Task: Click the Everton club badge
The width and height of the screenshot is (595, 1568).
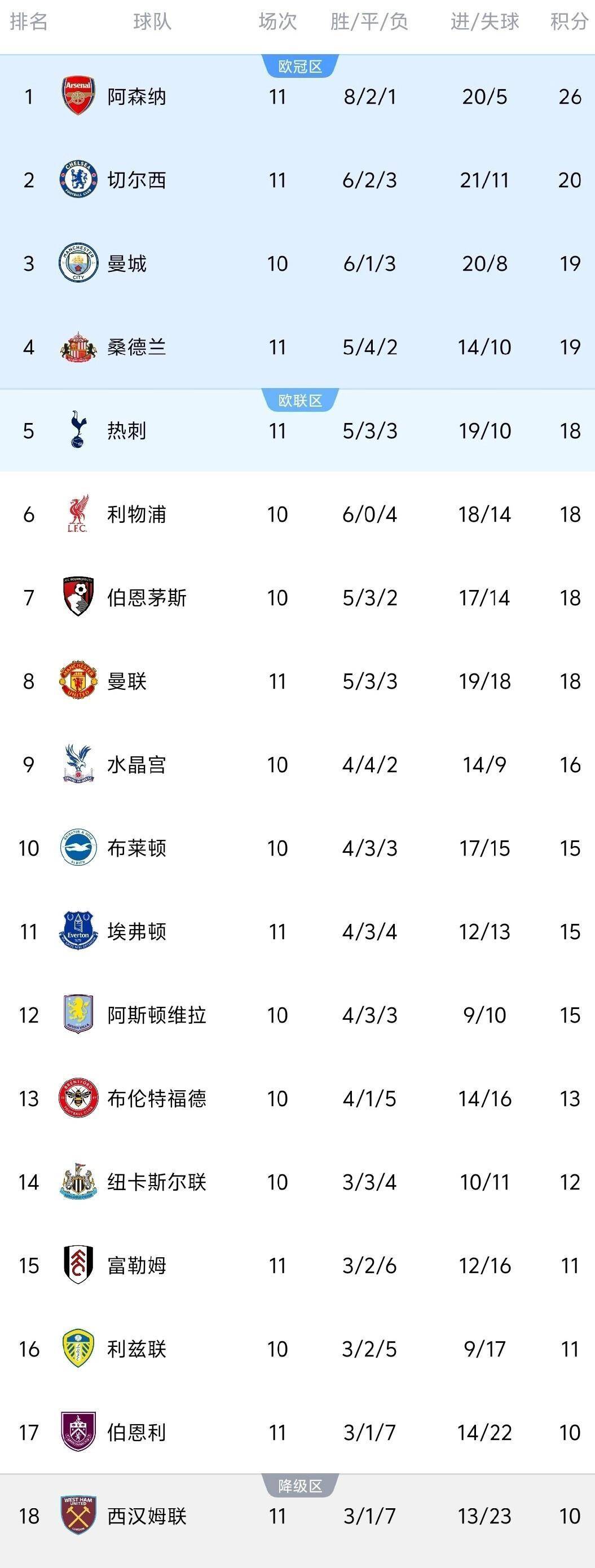Action: (x=78, y=931)
